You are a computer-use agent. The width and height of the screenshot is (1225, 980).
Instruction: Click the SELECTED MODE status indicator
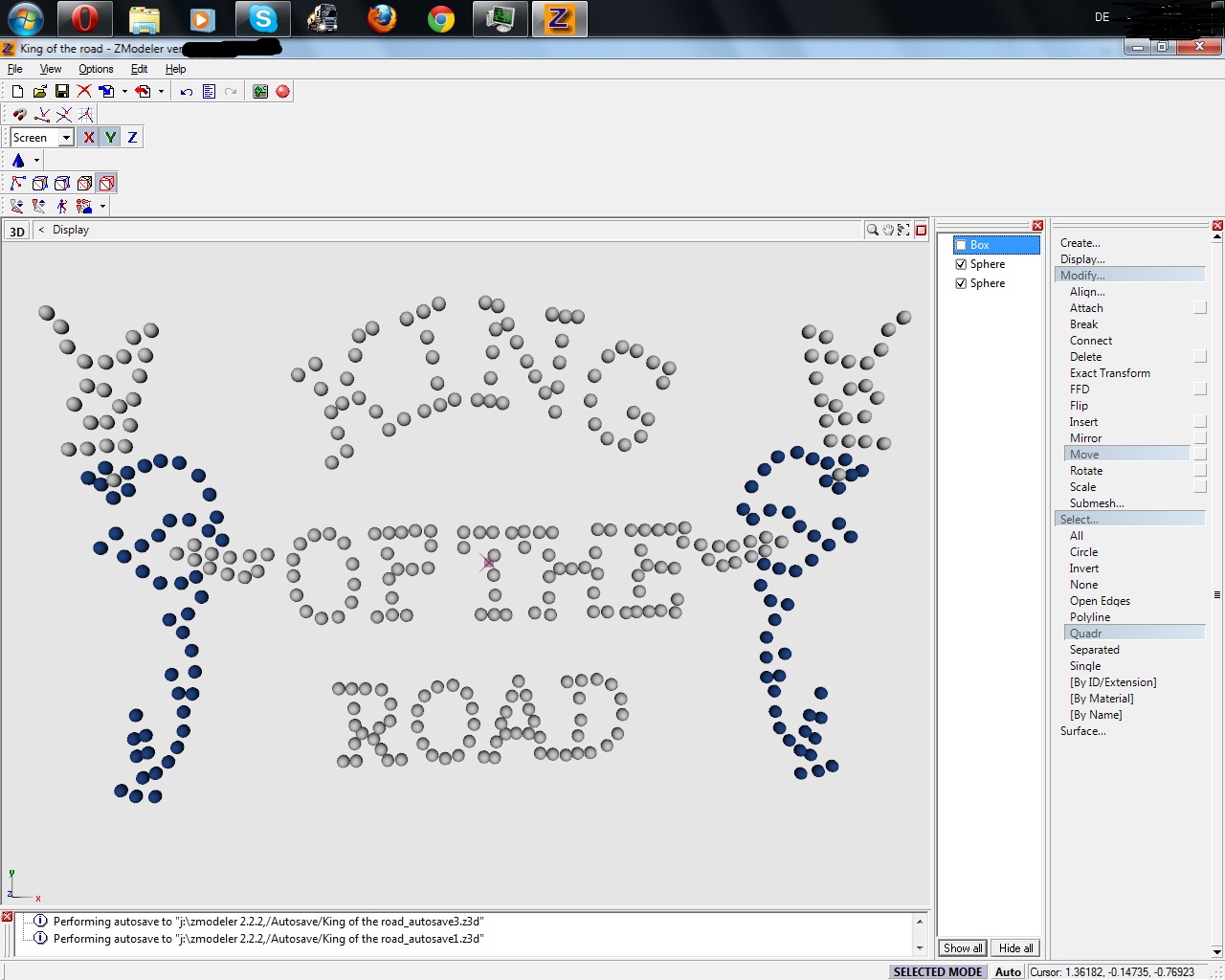coord(938,971)
